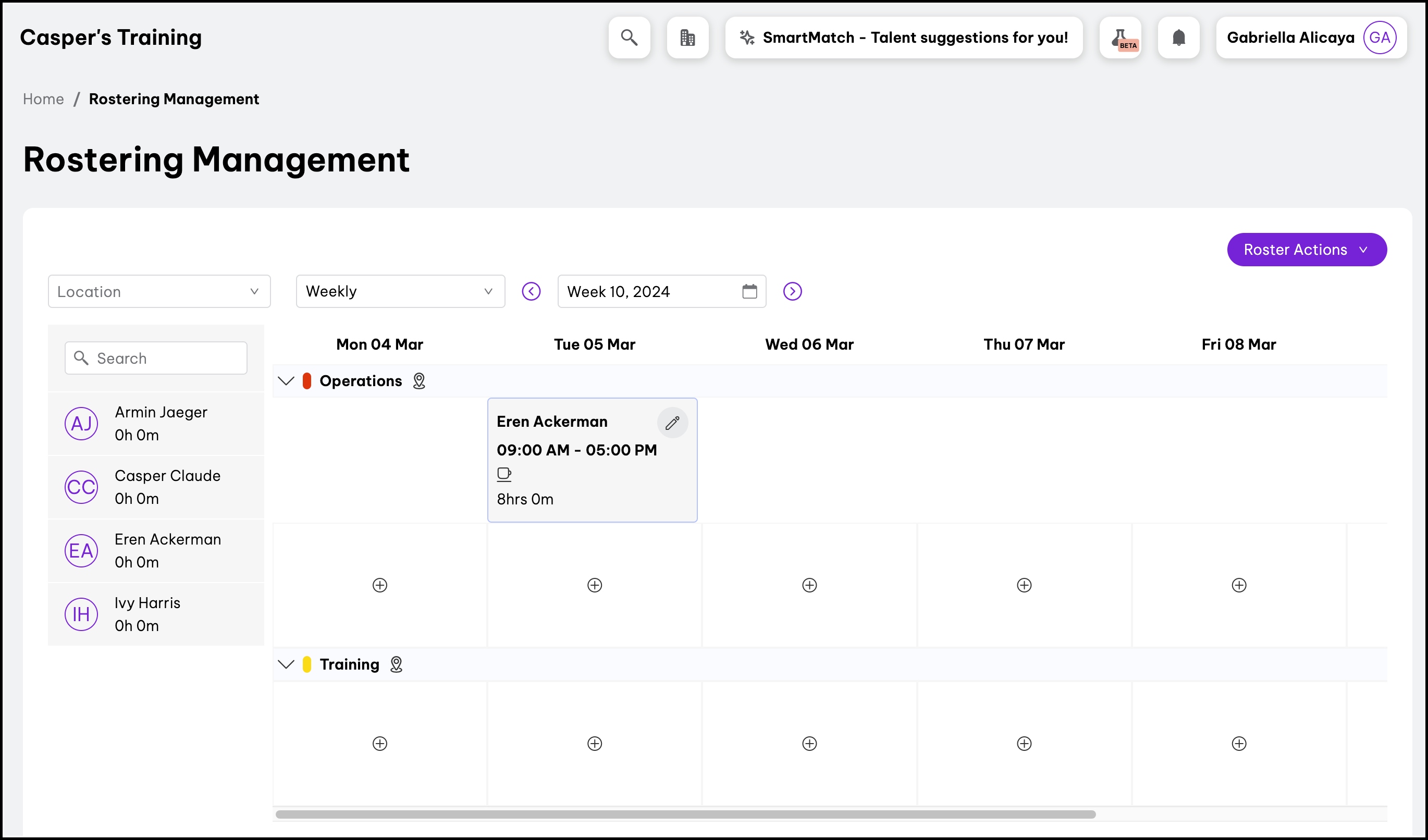
Task: Add Operations shift on Mon 04 Mar
Action: point(379,585)
